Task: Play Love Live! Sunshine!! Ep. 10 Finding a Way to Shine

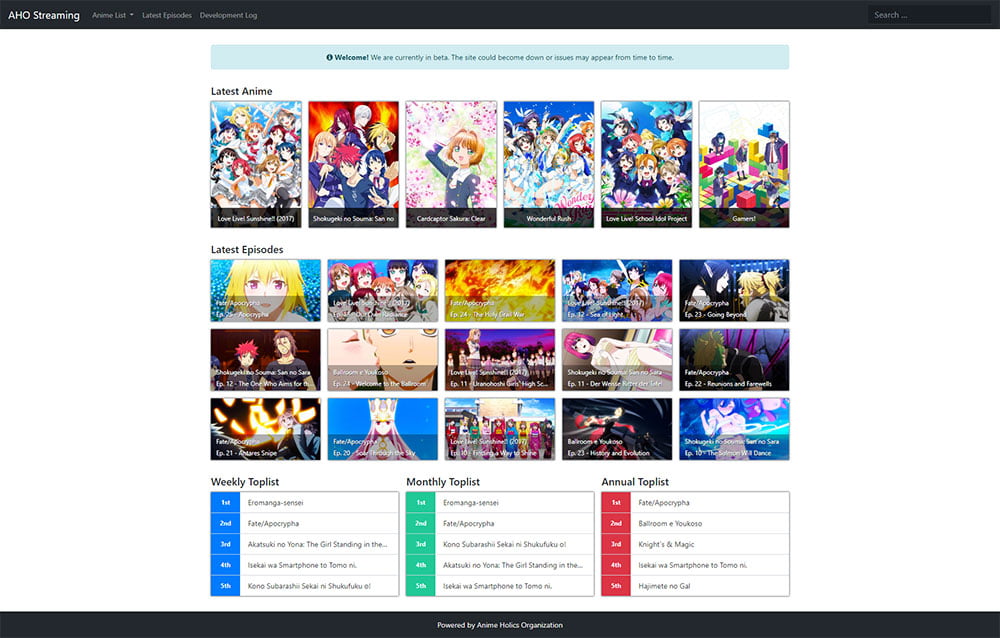Action: 500,428
